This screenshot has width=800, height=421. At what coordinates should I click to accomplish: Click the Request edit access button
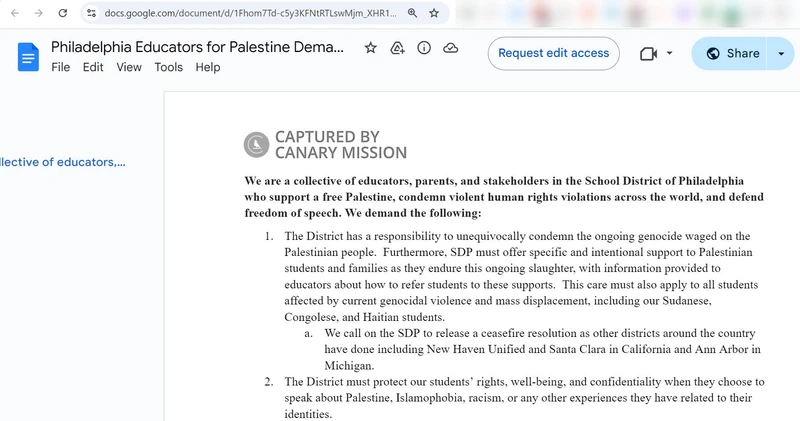tap(553, 54)
